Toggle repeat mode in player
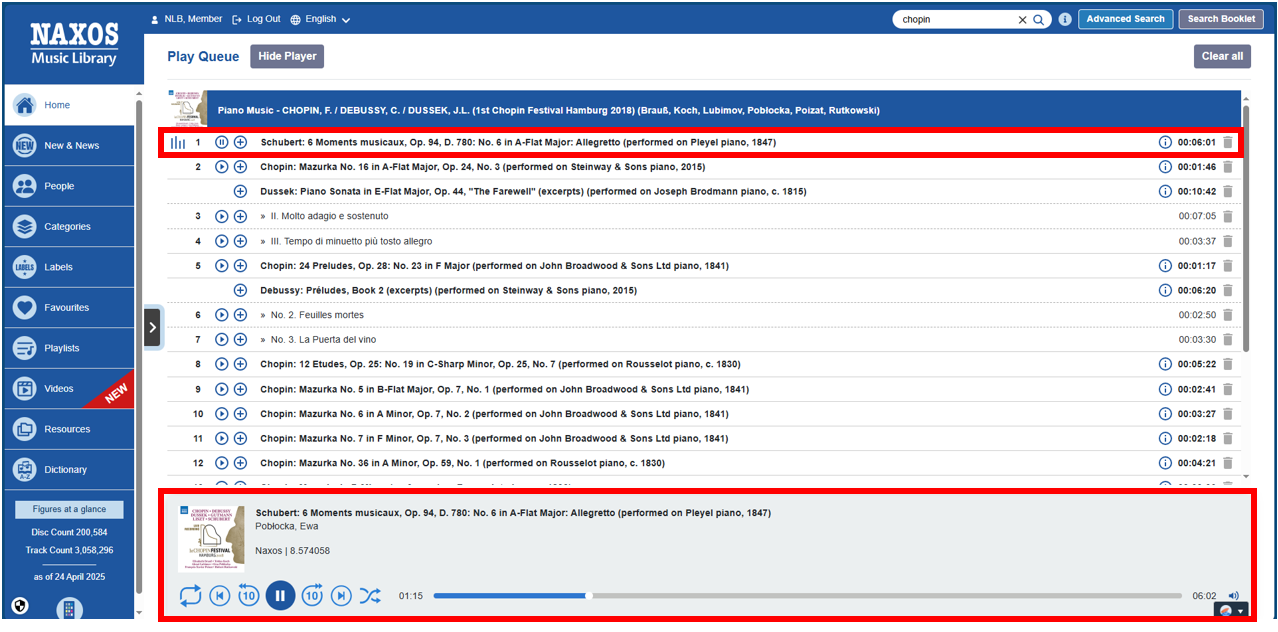The image size is (1278, 632). pos(190,596)
